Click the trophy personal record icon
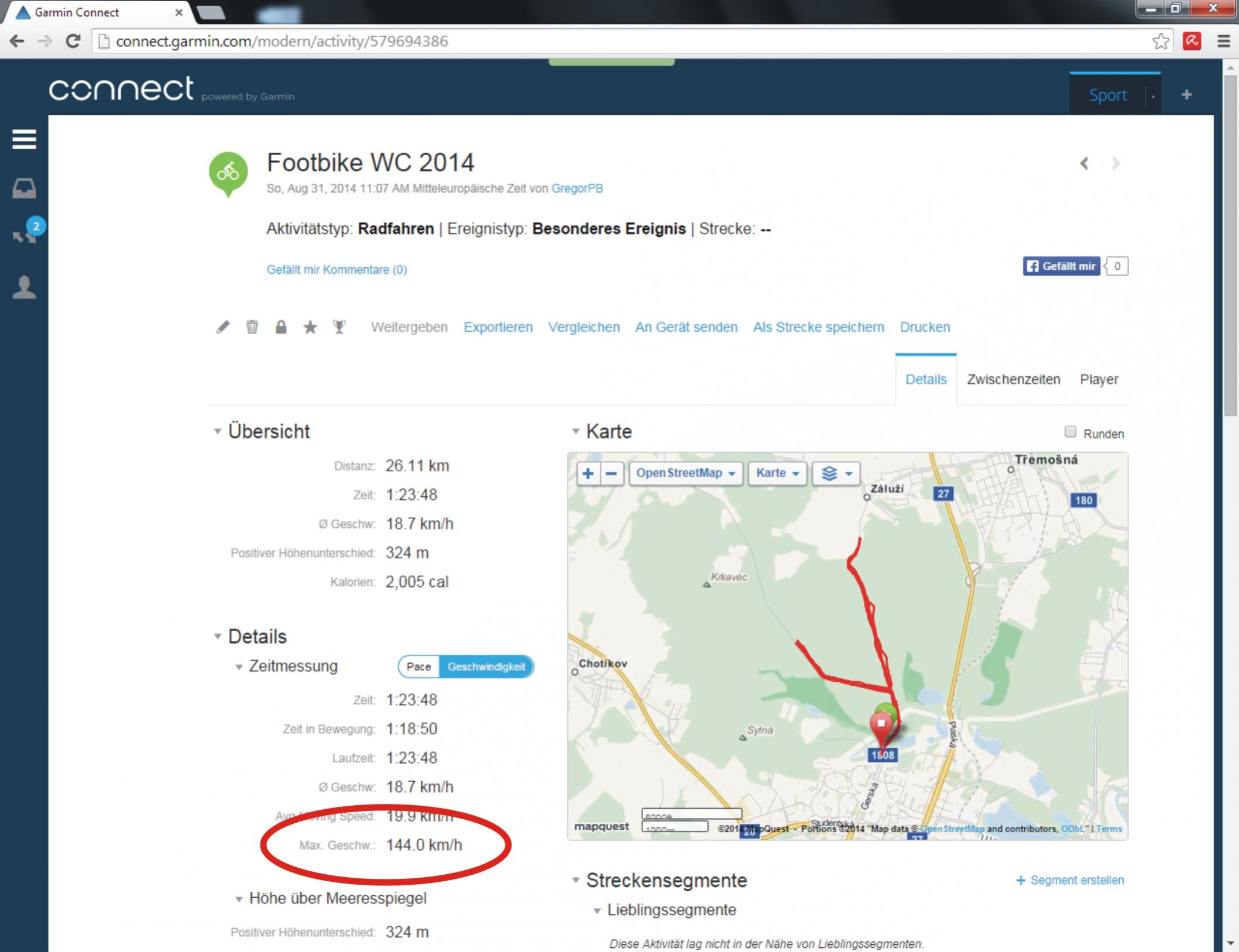This screenshot has height=952, width=1239. pos(339,327)
